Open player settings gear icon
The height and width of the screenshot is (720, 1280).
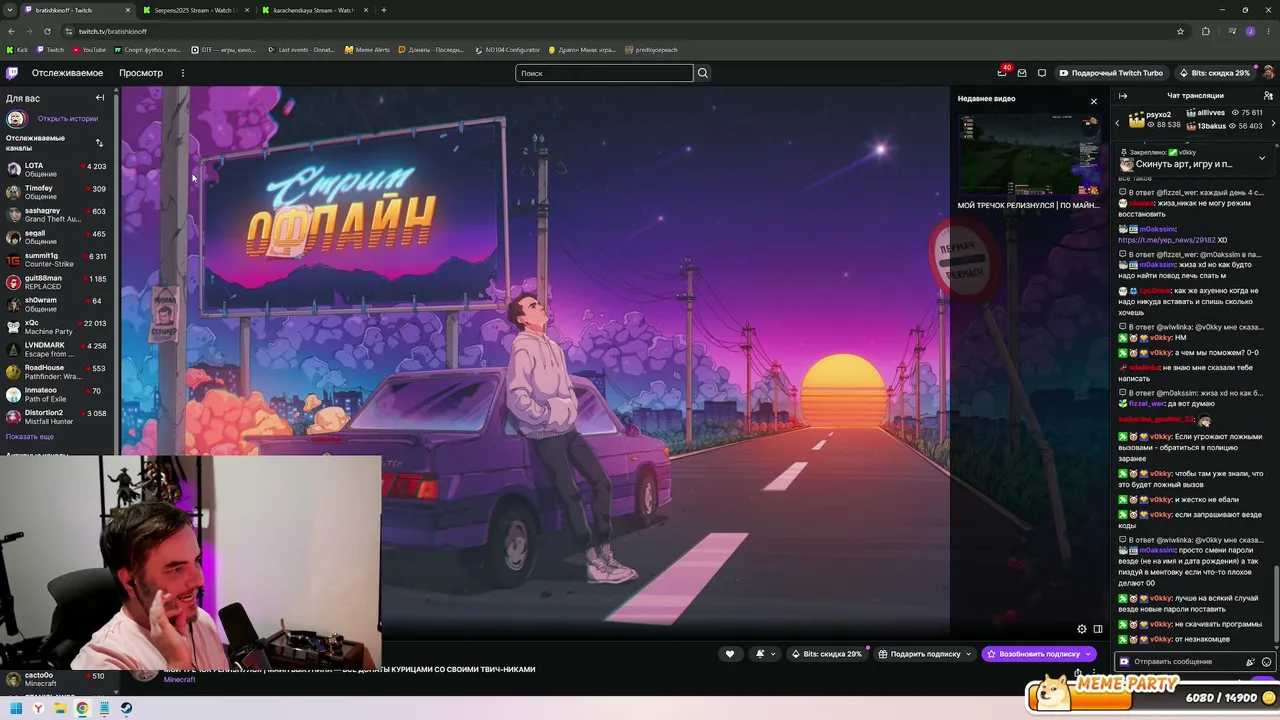[x=1081, y=629]
